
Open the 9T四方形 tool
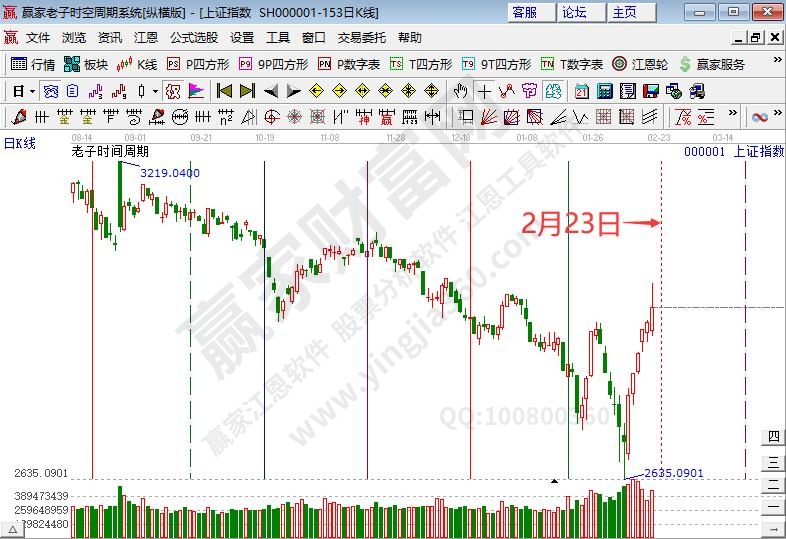(x=496, y=64)
